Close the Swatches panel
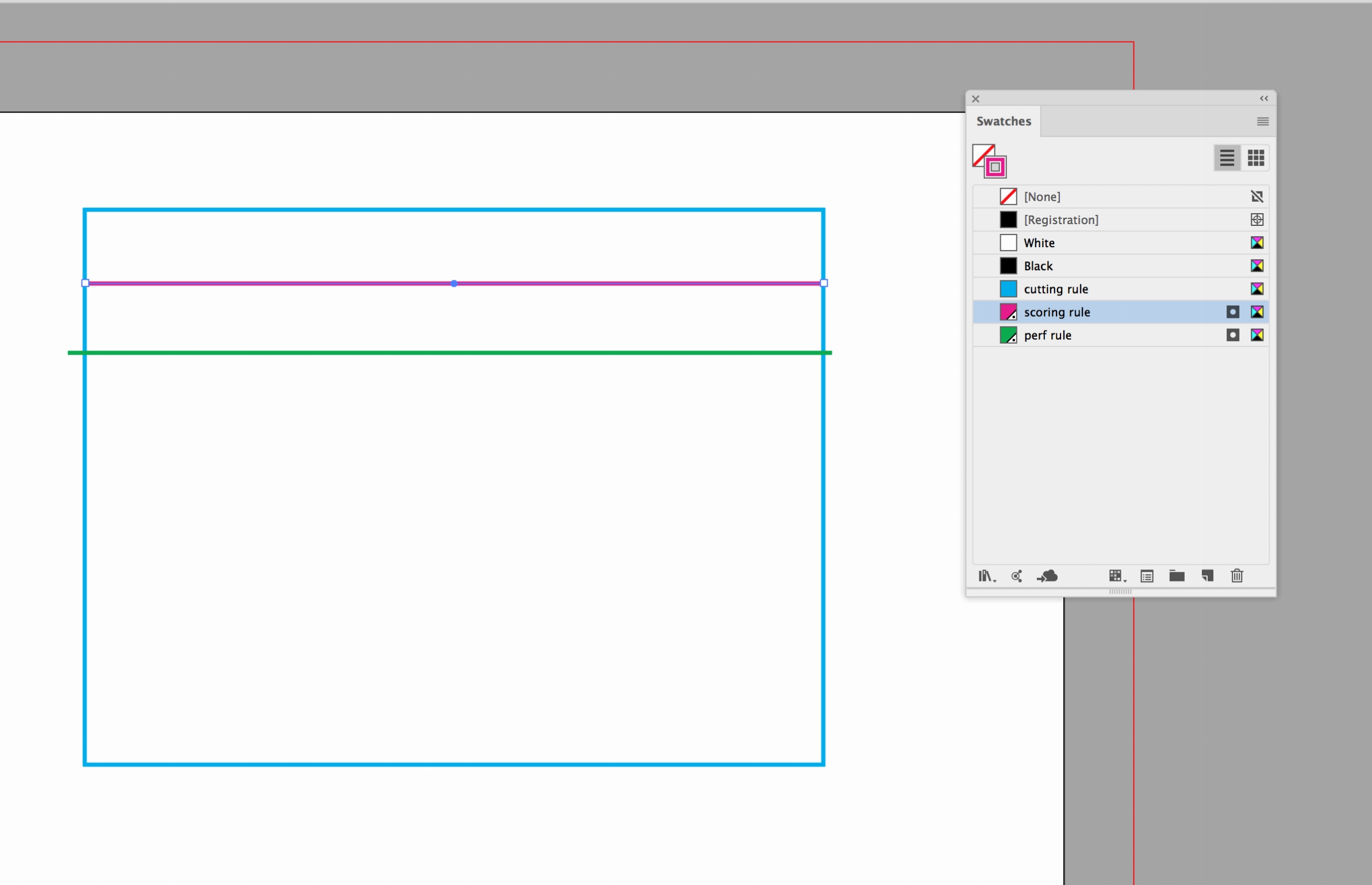This screenshot has width=1372, height=885. coord(976,99)
